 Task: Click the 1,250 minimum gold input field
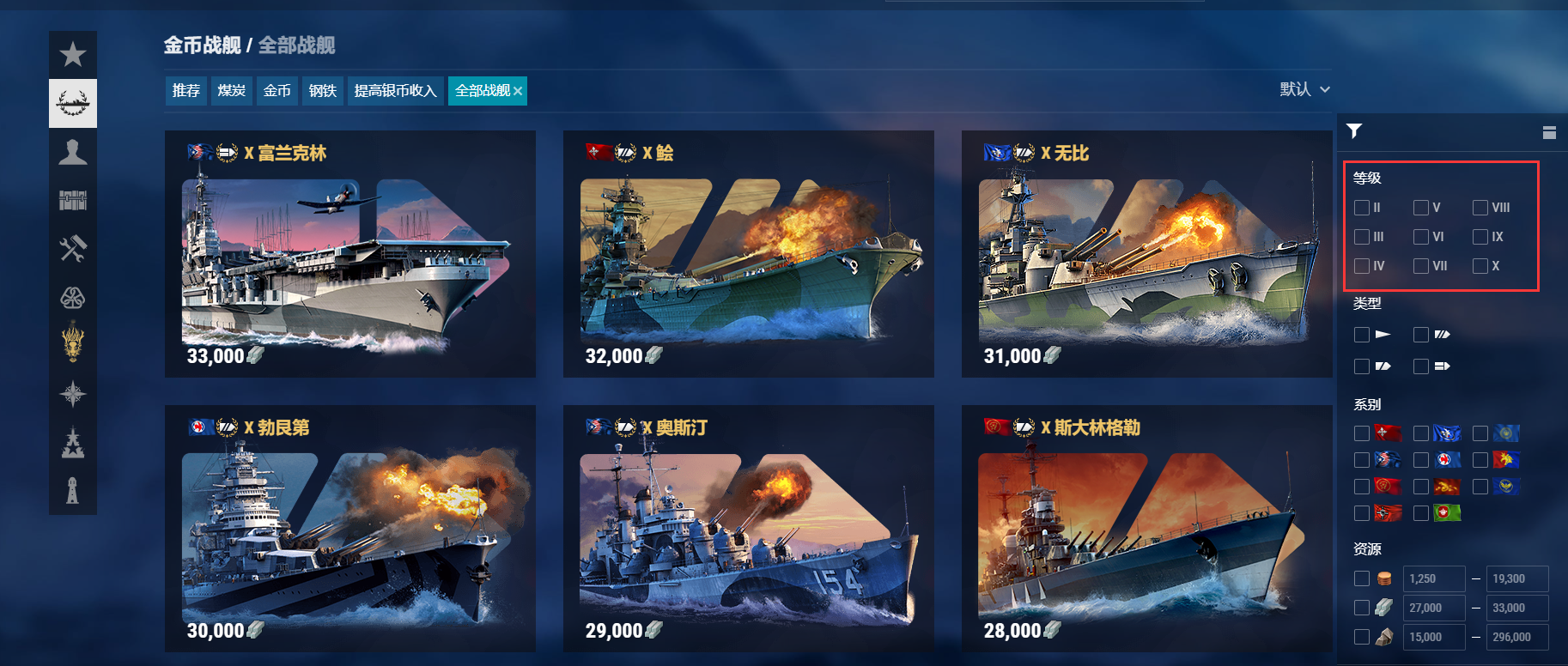1434,578
